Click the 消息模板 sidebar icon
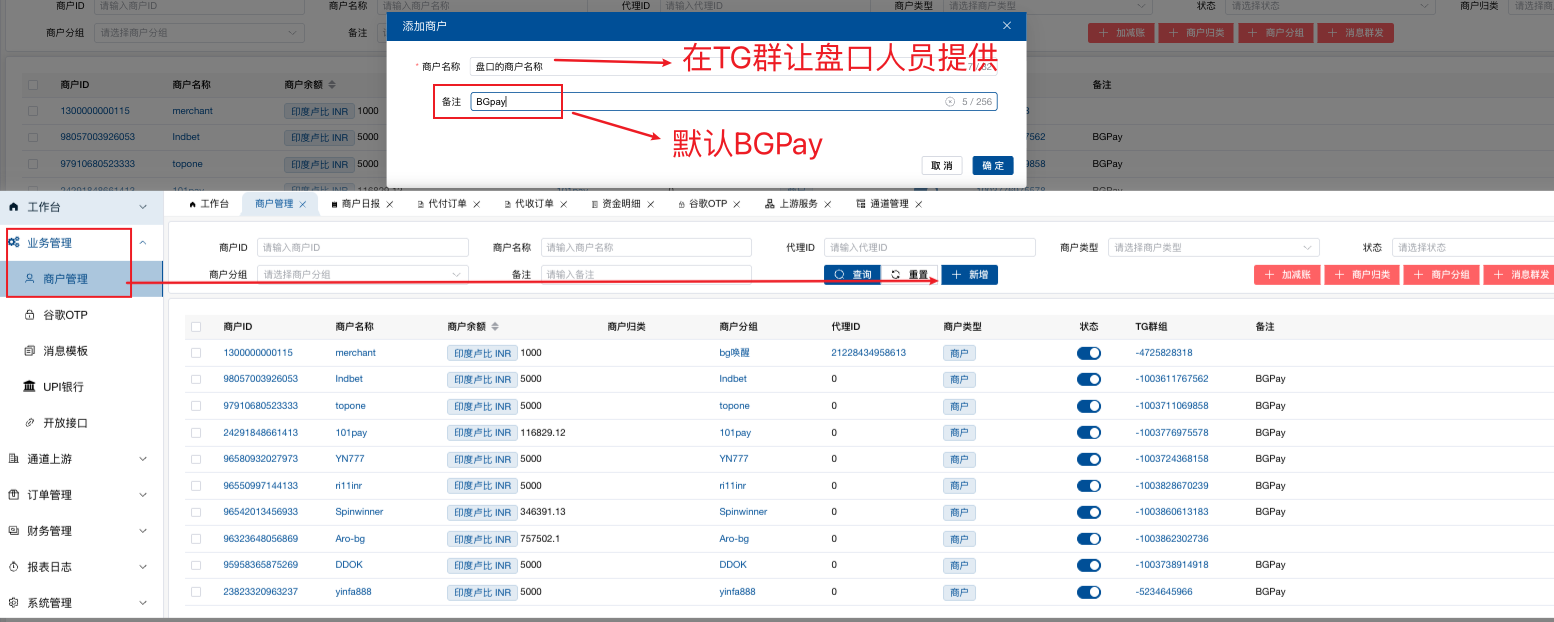This screenshot has height=622, width=1554. tap(29, 351)
